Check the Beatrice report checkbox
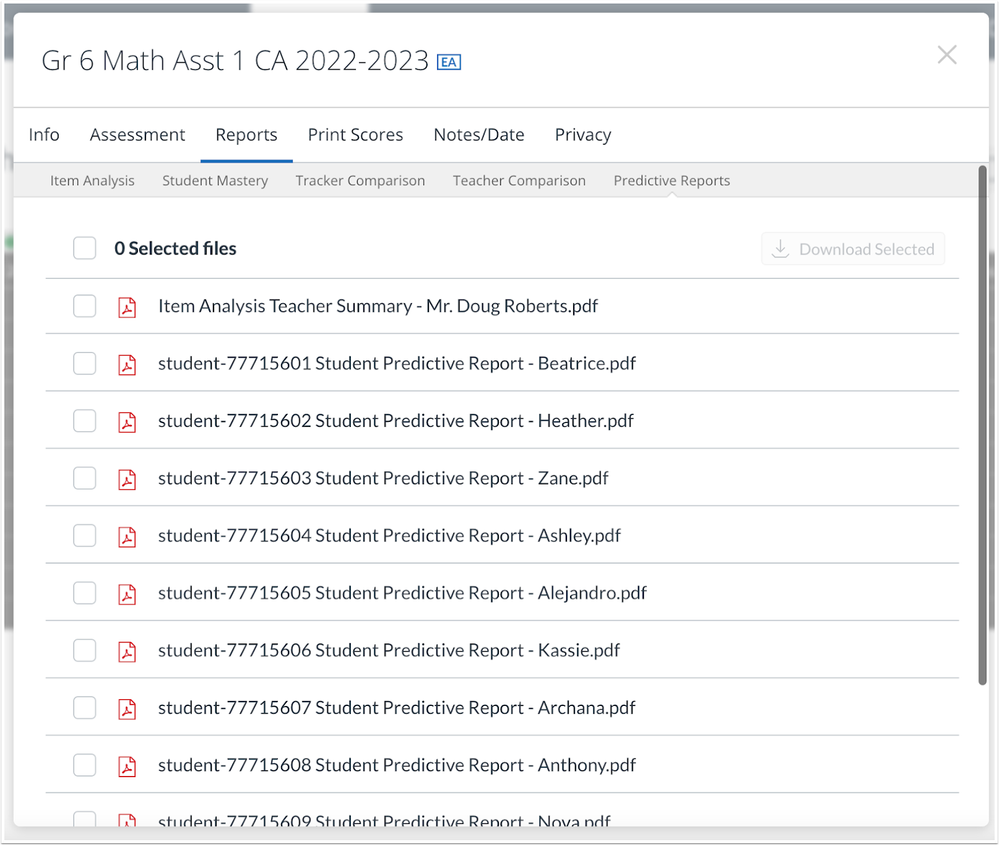Screen dimensions: 999x845 click(85, 363)
